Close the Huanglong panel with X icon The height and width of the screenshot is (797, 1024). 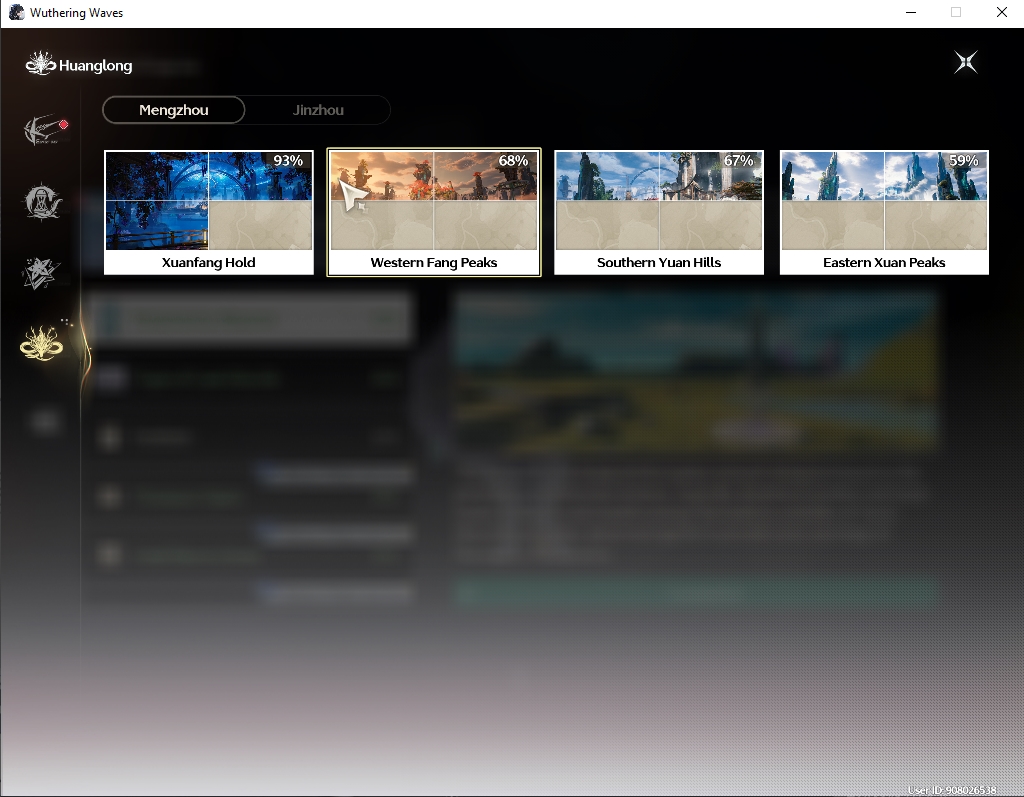pyautogui.click(x=965, y=63)
